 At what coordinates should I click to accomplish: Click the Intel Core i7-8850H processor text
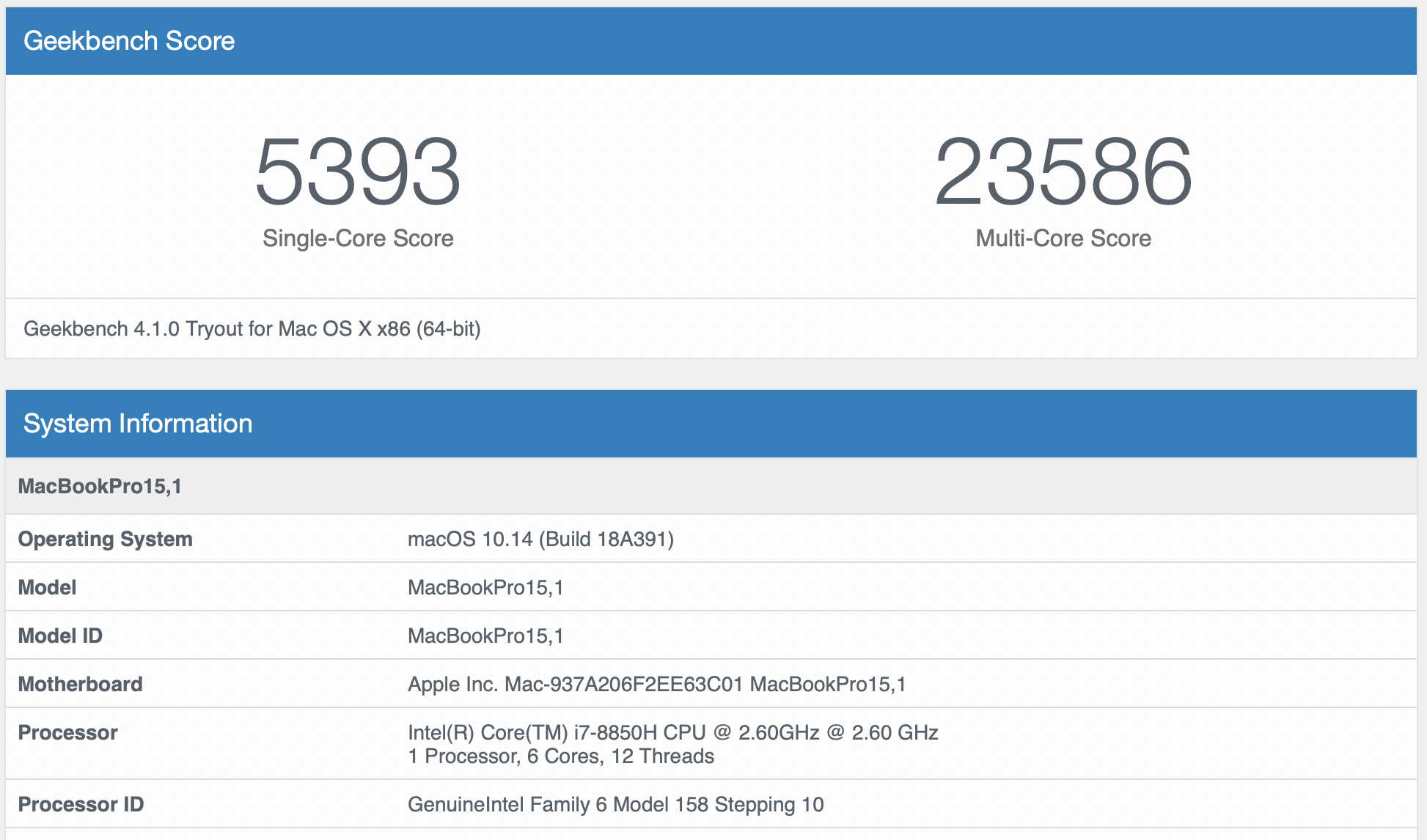672,732
